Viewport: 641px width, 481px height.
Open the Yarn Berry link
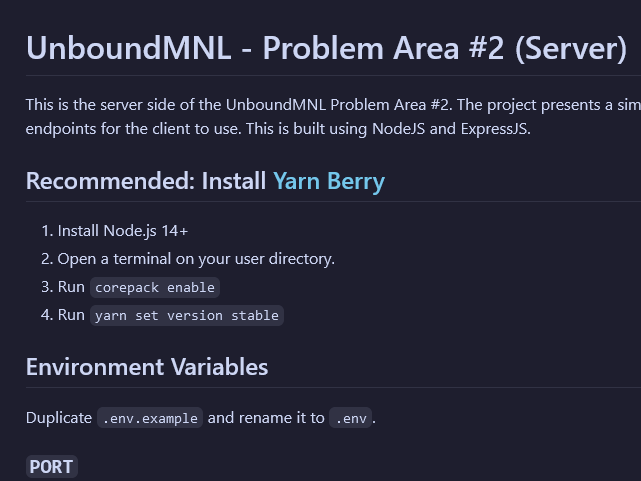(x=328, y=181)
